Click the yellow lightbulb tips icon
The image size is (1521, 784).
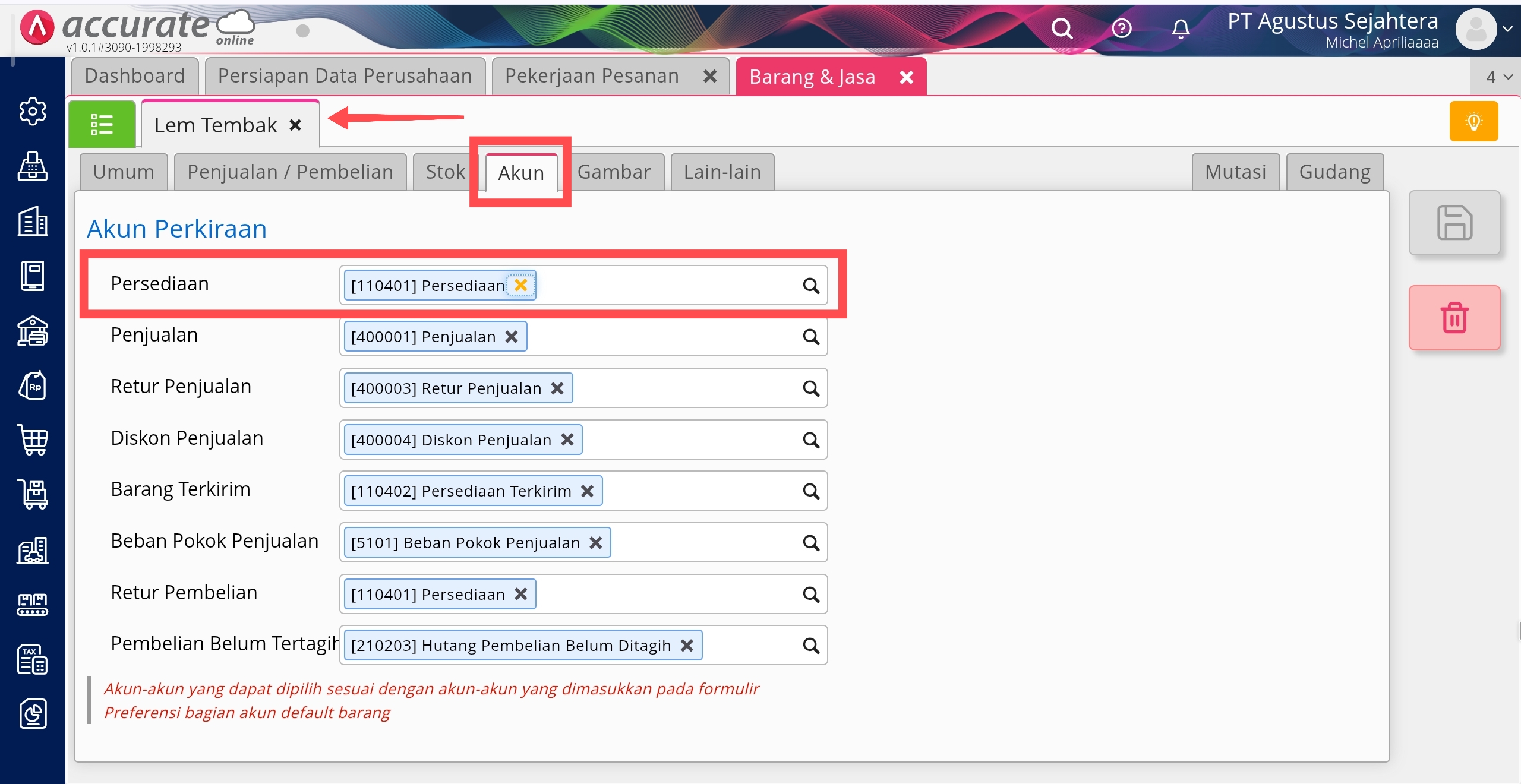point(1473,122)
